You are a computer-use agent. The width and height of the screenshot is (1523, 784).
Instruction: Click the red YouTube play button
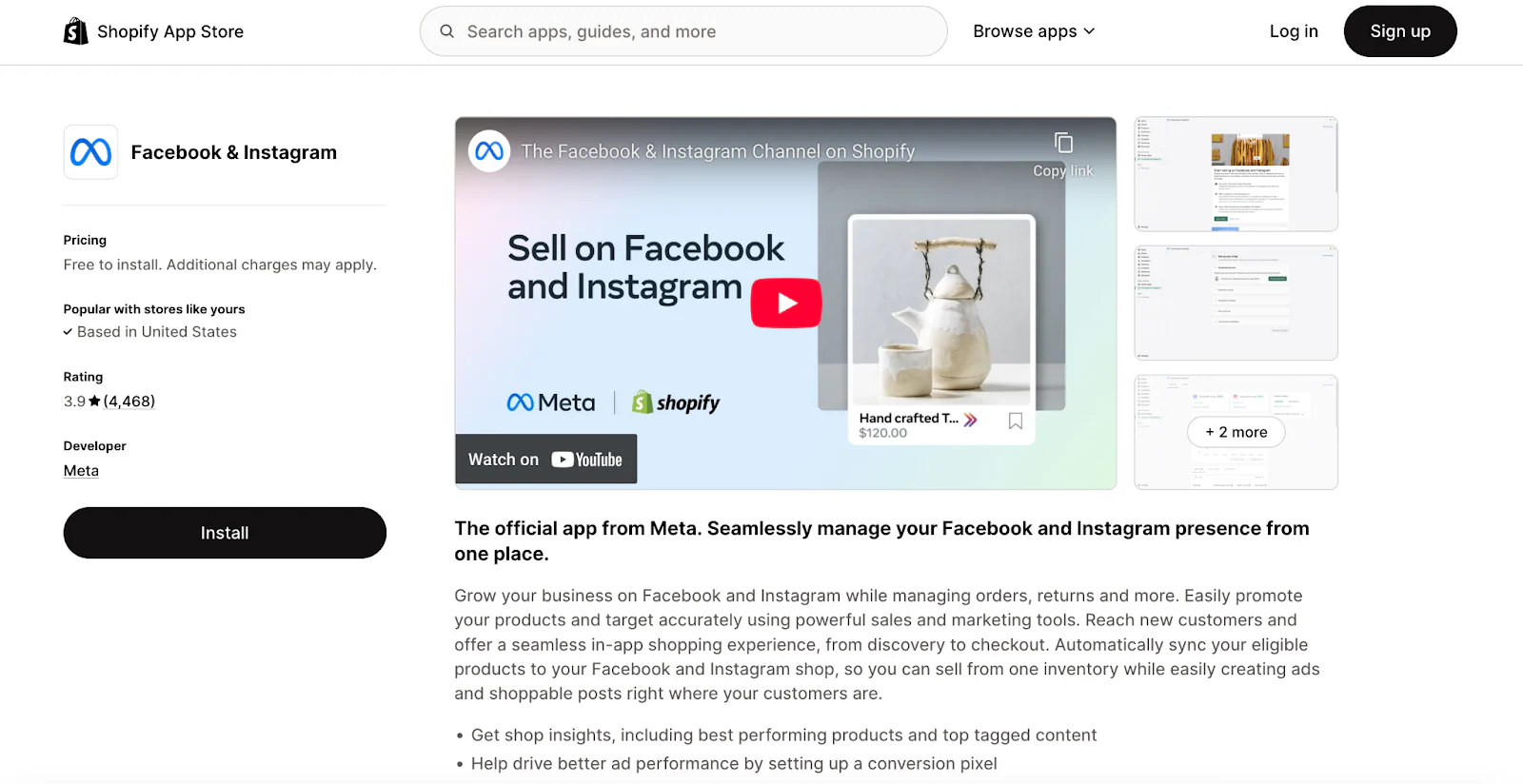(785, 303)
